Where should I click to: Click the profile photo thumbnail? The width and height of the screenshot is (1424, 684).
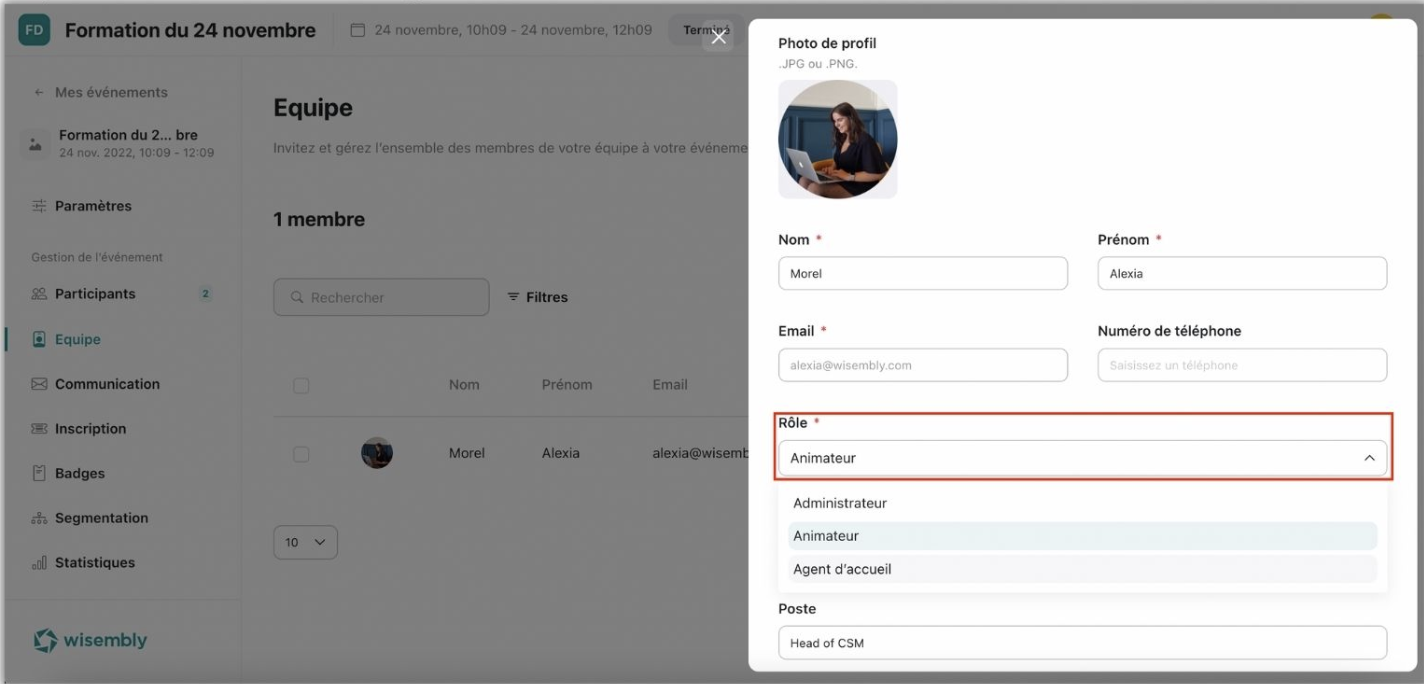tap(837, 139)
